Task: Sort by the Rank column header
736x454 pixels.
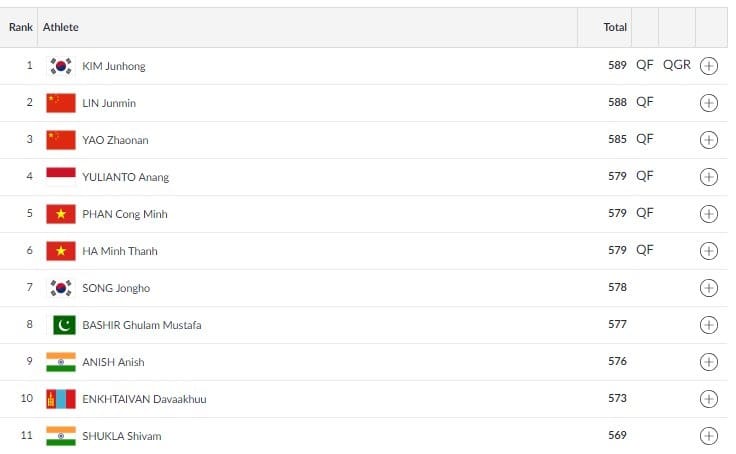Action: pos(21,27)
